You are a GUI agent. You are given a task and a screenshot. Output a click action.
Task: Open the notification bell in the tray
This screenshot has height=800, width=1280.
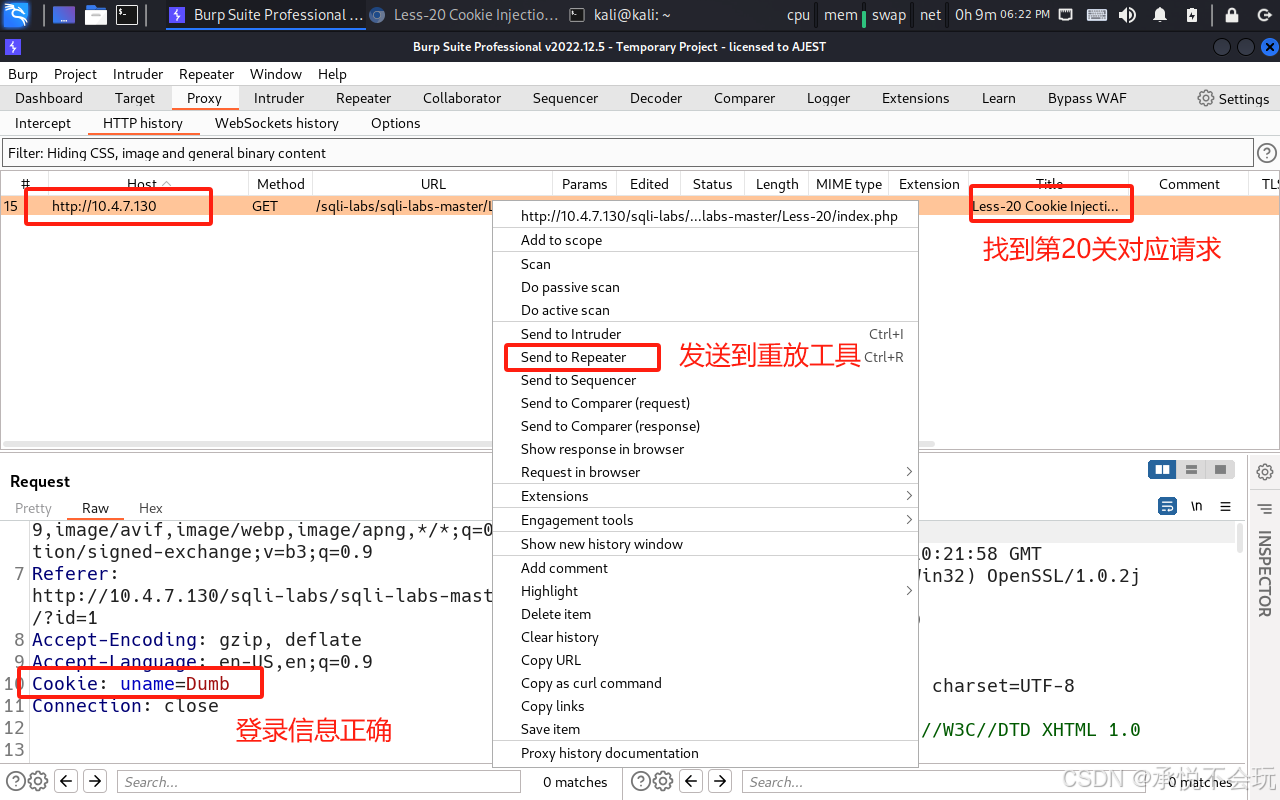coord(1160,14)
